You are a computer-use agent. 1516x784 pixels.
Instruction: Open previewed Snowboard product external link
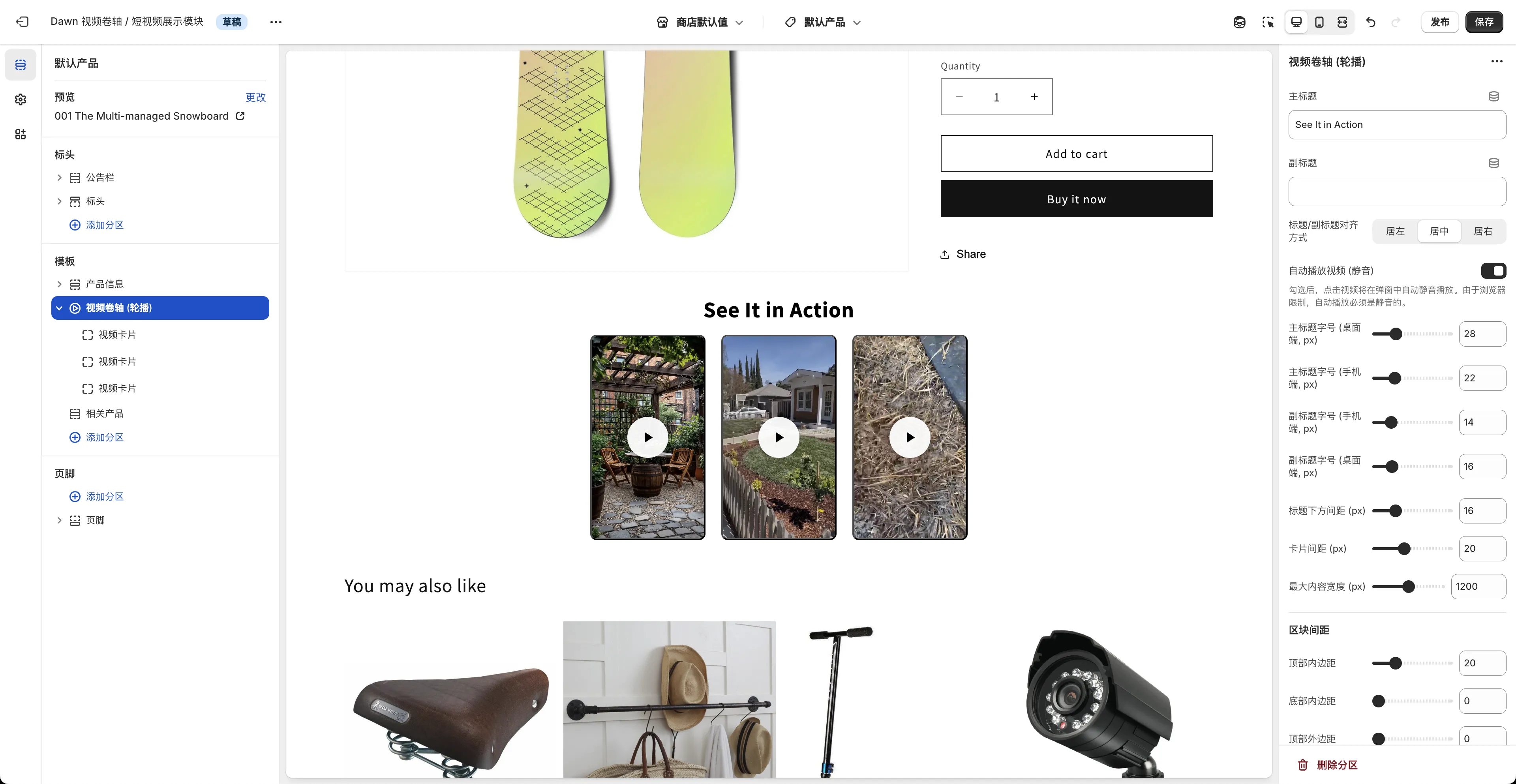240,116
